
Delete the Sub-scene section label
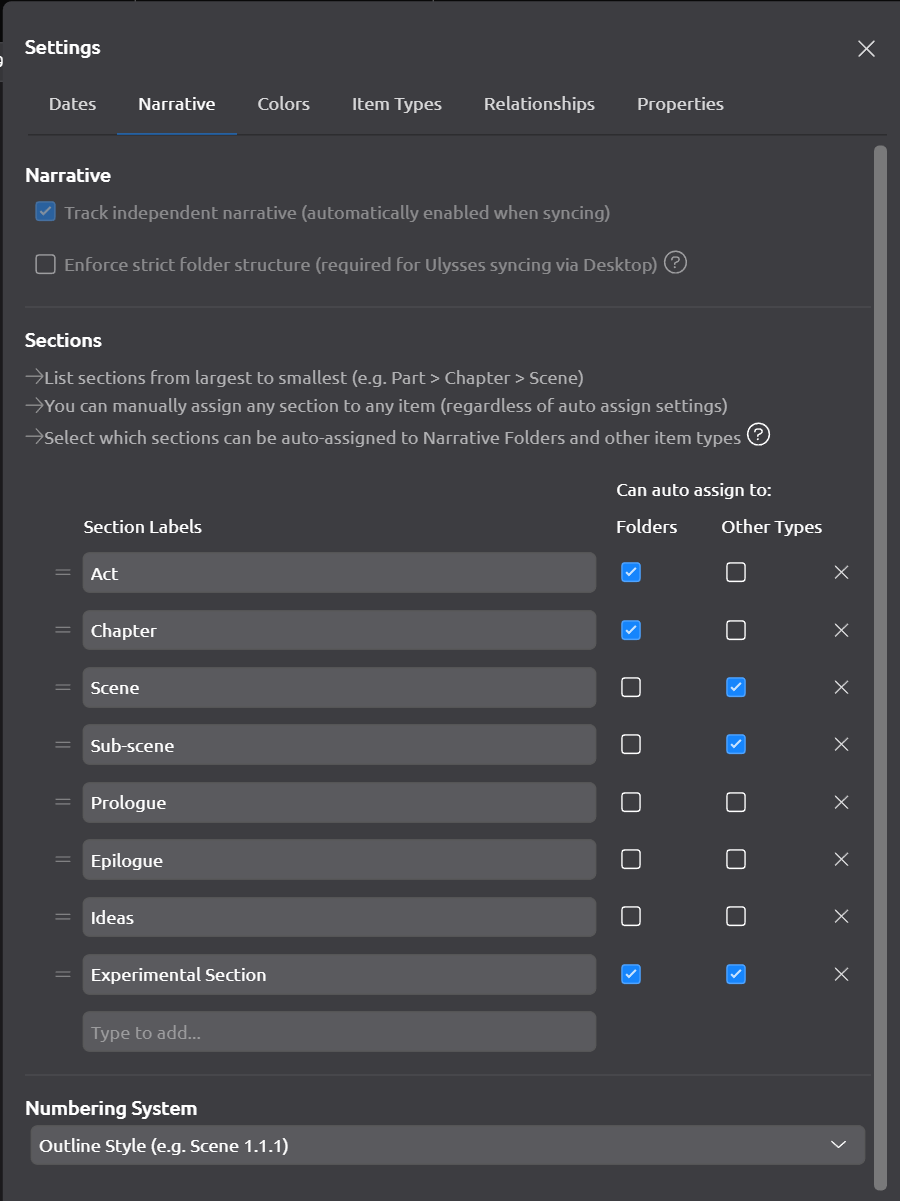coord(841,745)
